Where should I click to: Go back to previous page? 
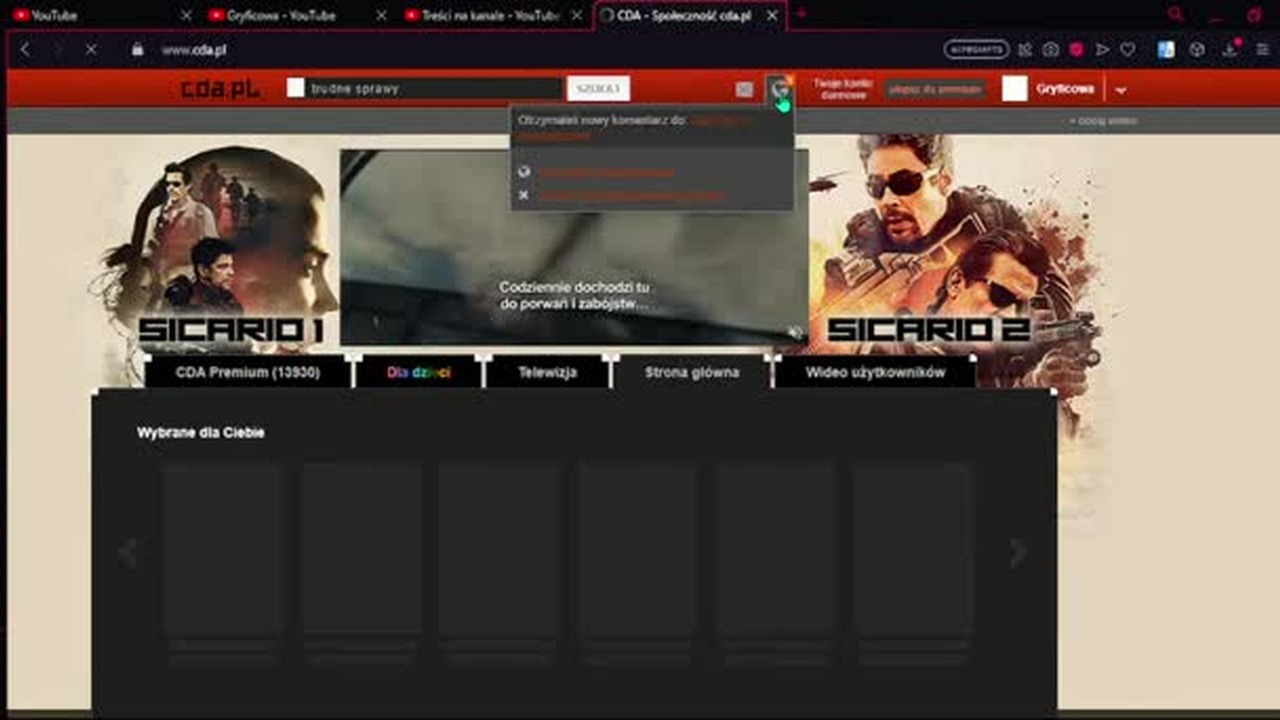click(25, 49)
